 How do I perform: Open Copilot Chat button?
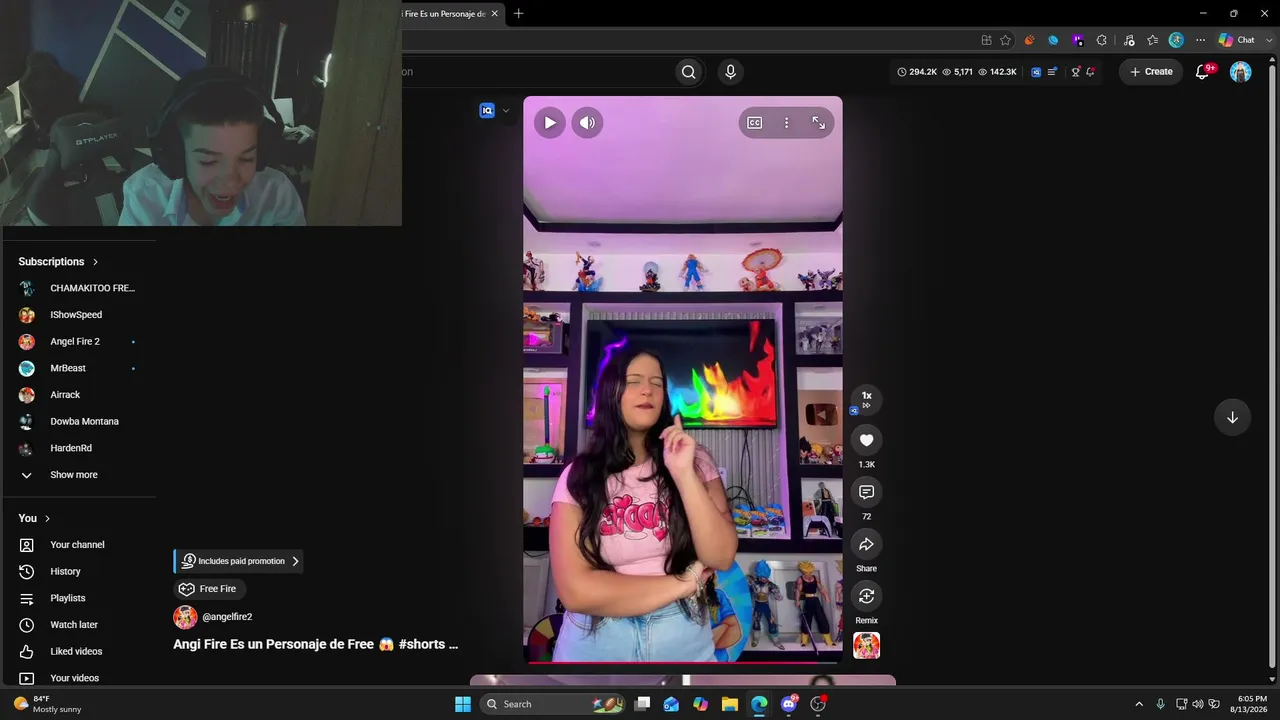click(1237, 40)
